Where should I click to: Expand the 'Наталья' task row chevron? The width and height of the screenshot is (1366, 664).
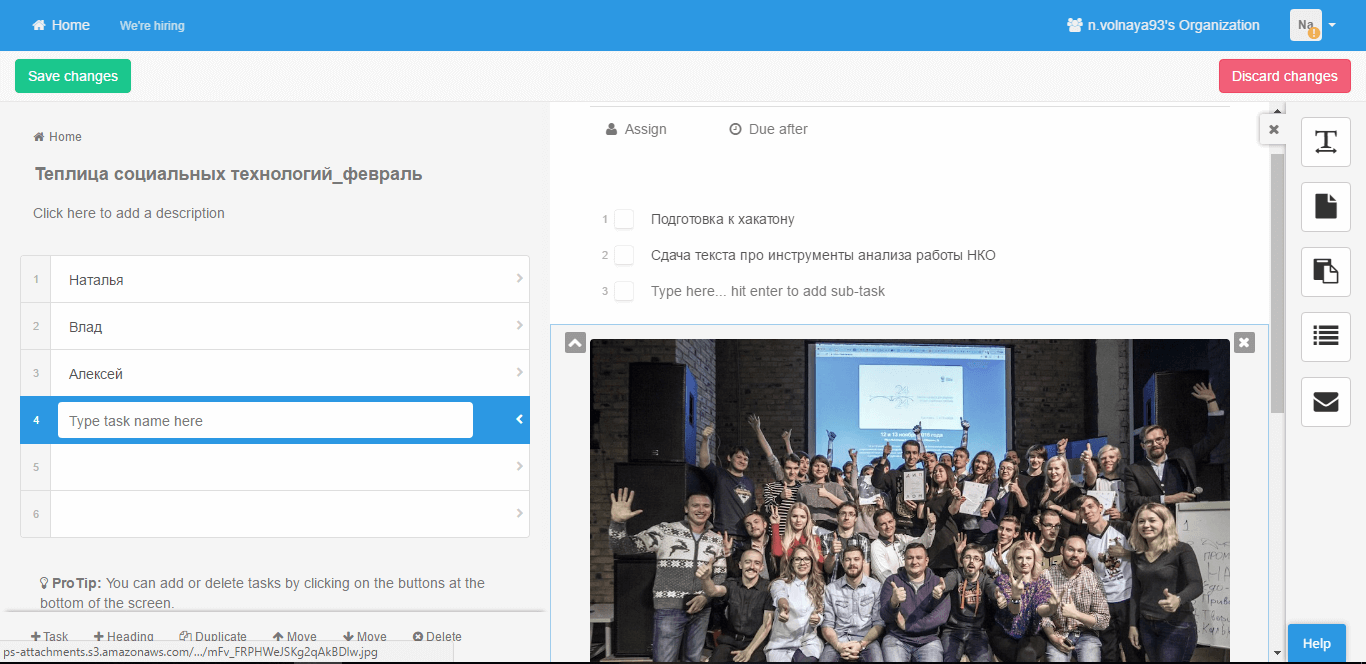click(x=519, y=279)
